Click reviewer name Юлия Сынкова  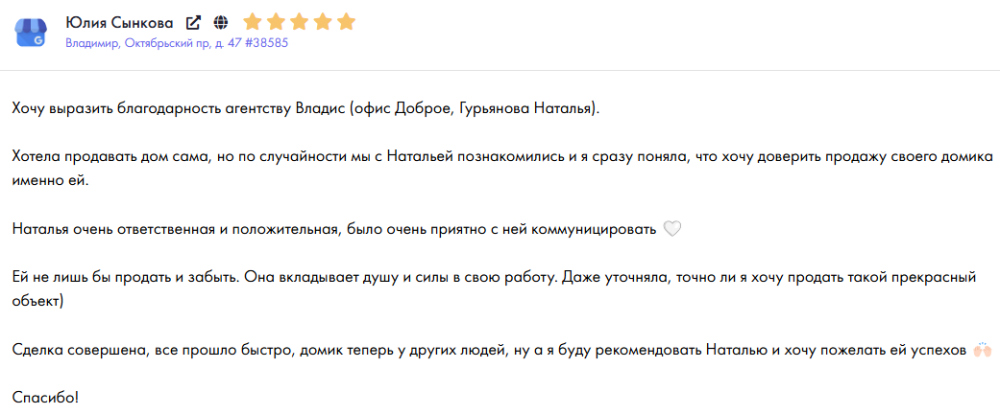[x=119, y=23]
